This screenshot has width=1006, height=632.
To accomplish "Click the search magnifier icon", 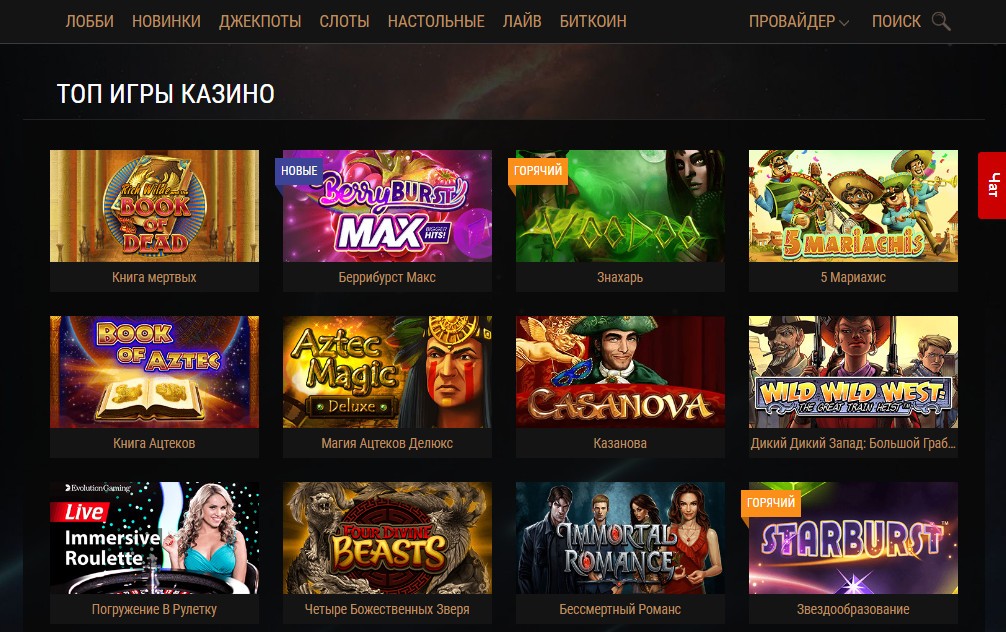I will [941, 21].
